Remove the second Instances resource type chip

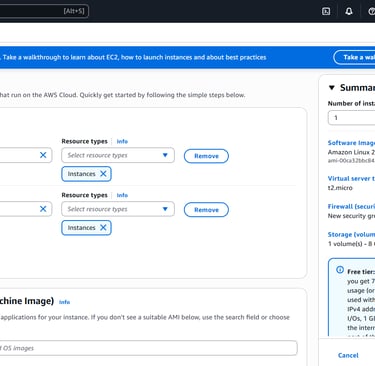click(x=103, y=228)
